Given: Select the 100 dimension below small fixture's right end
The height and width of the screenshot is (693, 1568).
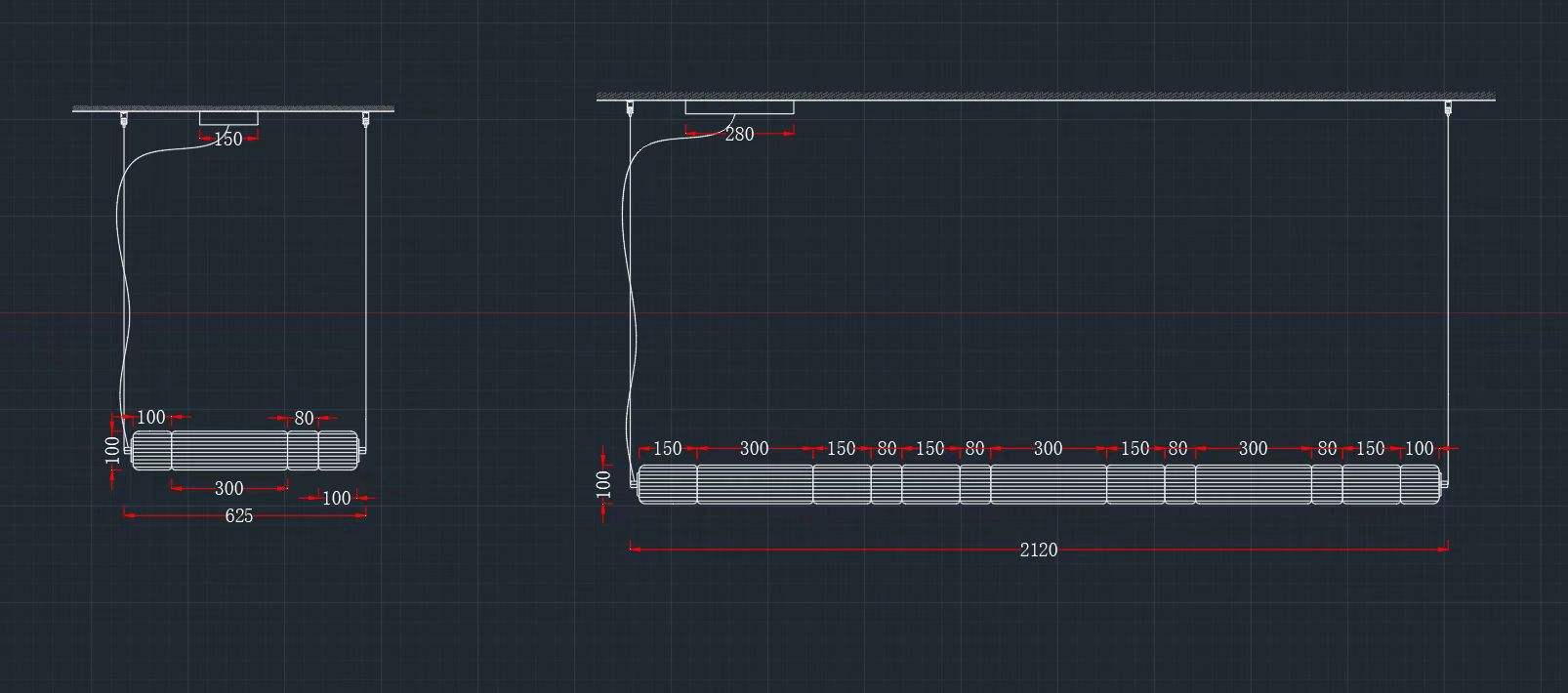Looking at the screenshot, I should [x=336, y=498].
